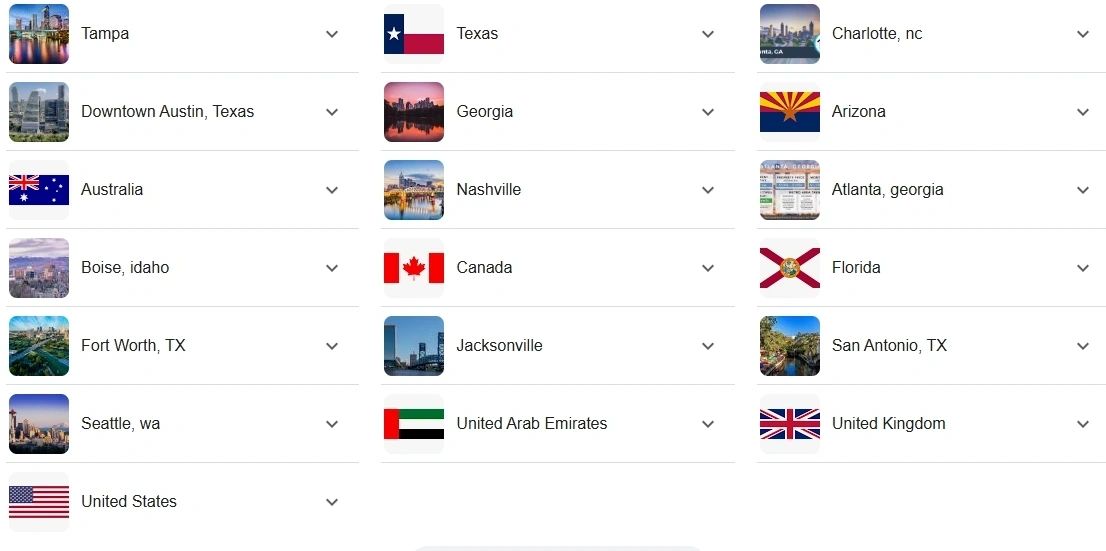The height and width of the screenshot is (551, 1106).
Task: Expand the Tampa entry chevron
Action: 332,34
